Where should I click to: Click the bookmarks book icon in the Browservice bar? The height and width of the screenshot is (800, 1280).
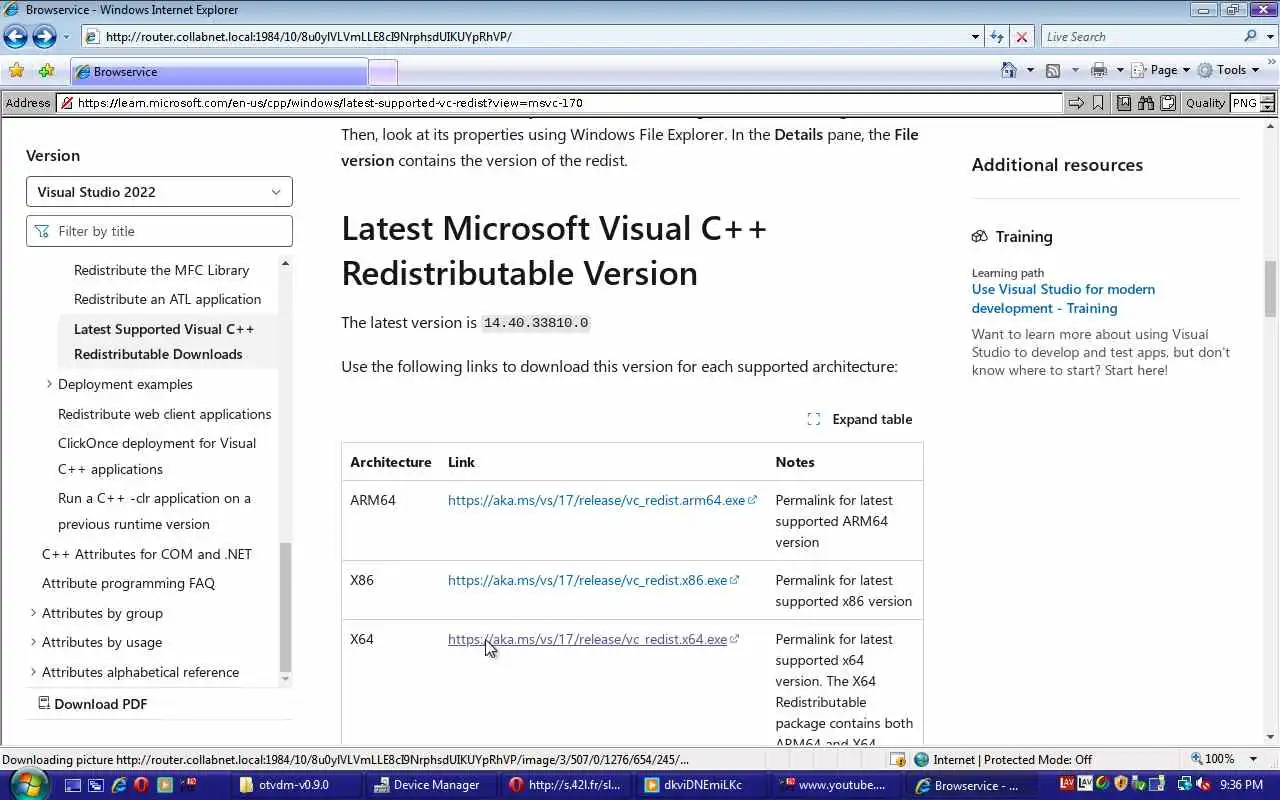tap(1124, 103)
